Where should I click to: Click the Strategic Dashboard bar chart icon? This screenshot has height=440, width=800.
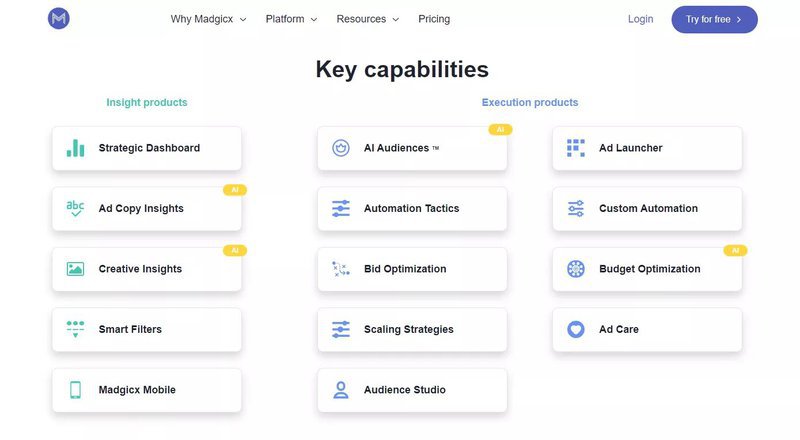[76, 148]
